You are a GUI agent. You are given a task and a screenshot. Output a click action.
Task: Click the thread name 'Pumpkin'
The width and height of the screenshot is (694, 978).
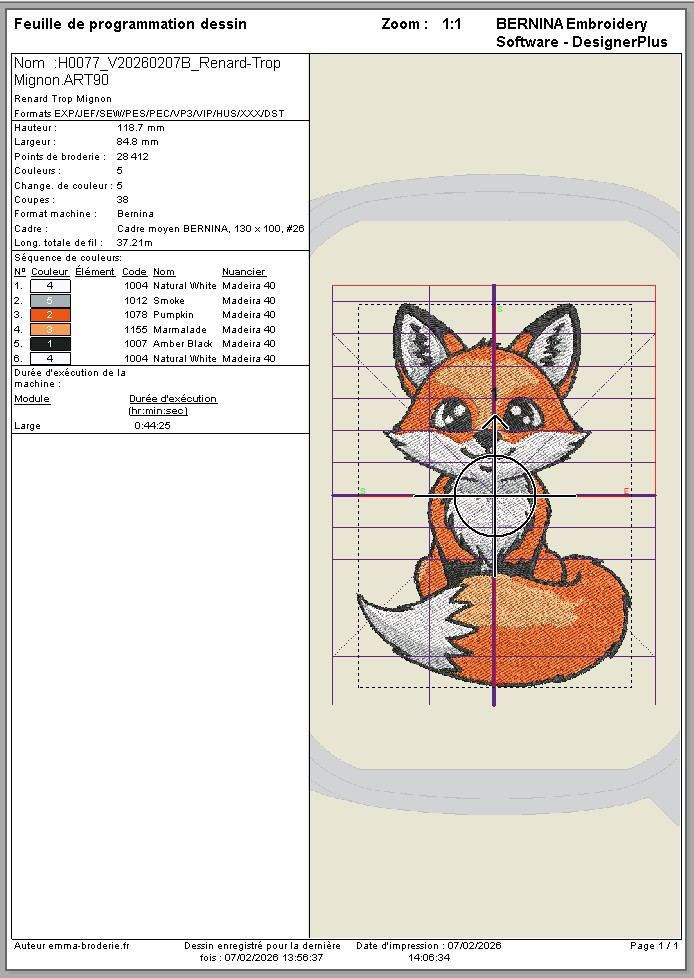coord(173,315)
